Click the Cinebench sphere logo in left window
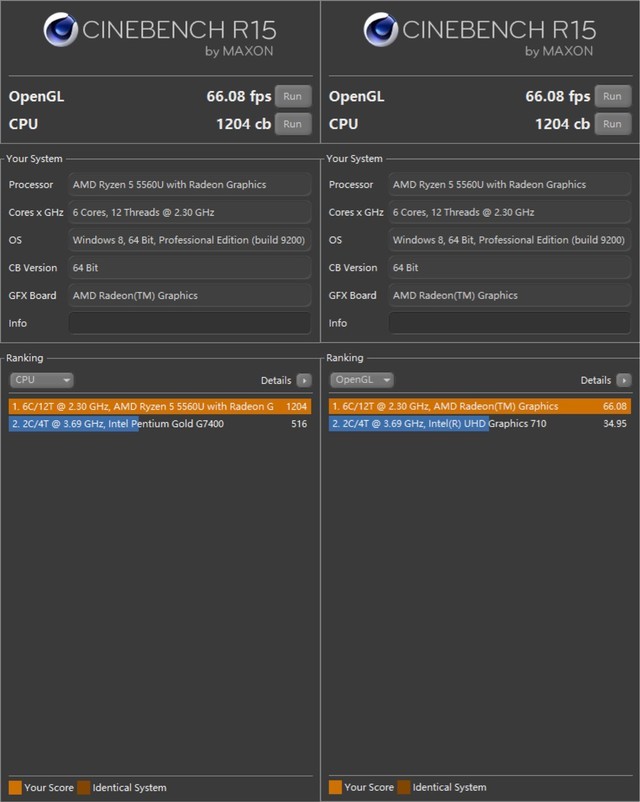 click(60, 30)
